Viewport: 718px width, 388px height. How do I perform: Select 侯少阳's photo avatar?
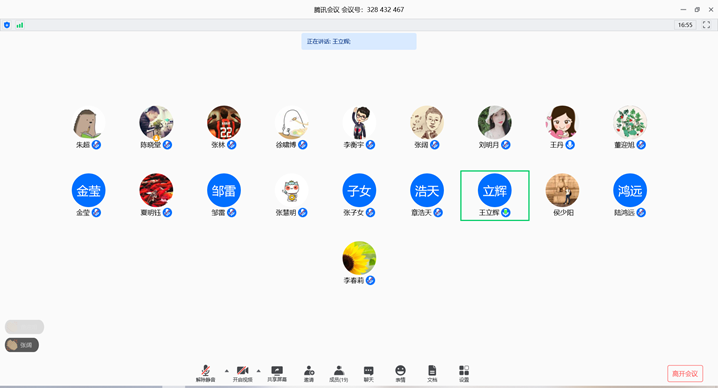coord(562,190)
